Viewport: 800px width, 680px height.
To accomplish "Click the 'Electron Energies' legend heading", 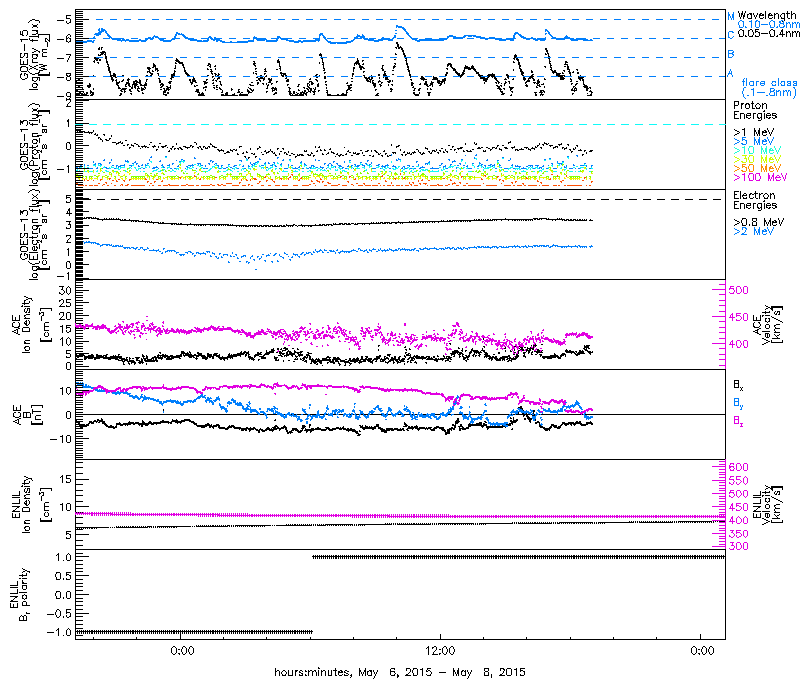I will 755,200.
